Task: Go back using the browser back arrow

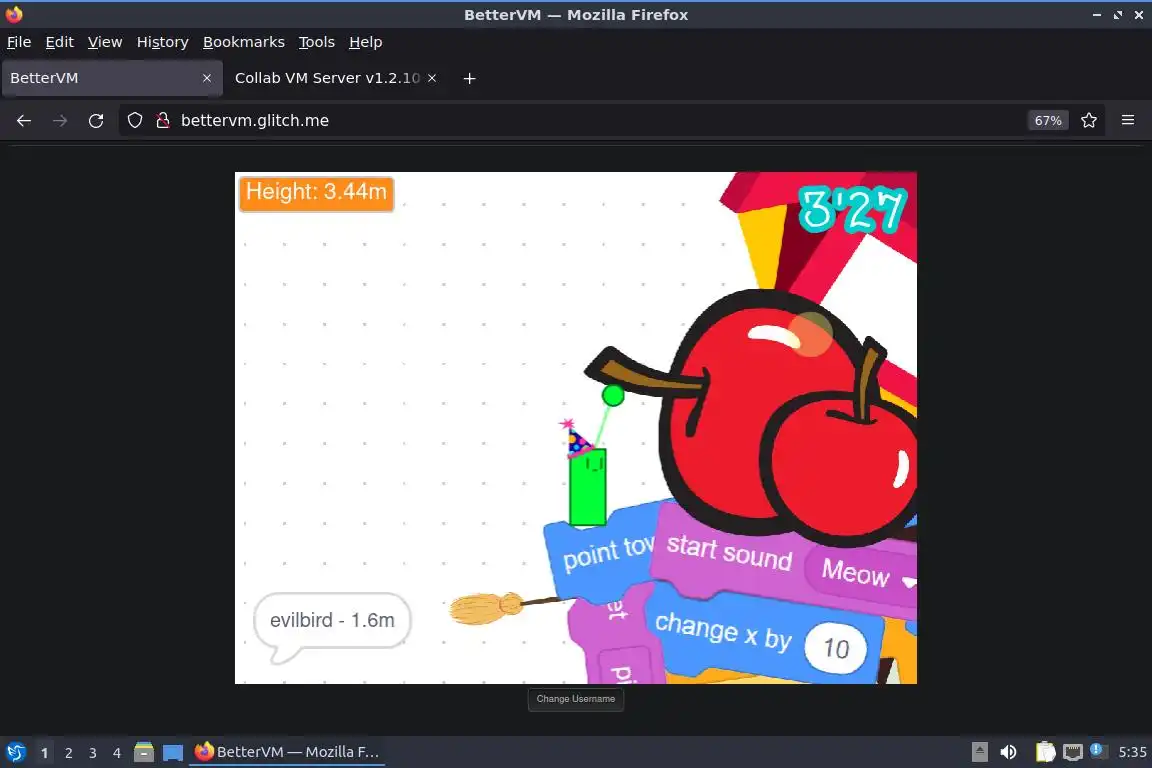Action: click(24, 121)
